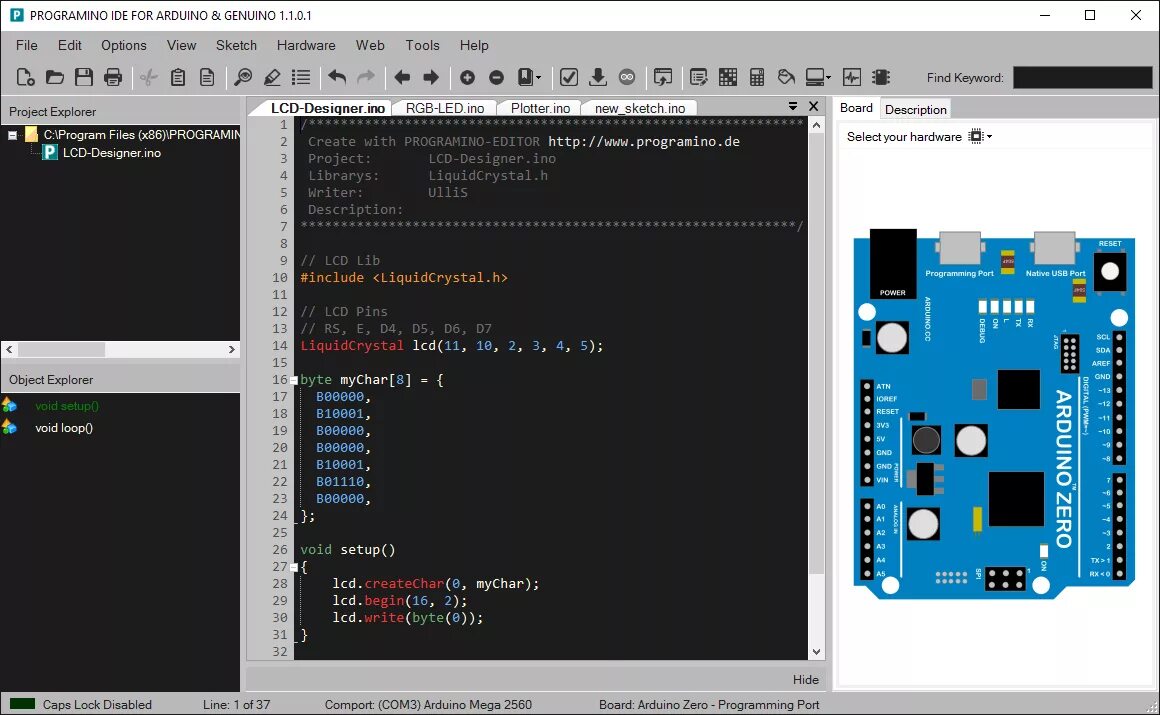
Task: Collapse the byte myChar code fold marker
Action: point(294,380)
